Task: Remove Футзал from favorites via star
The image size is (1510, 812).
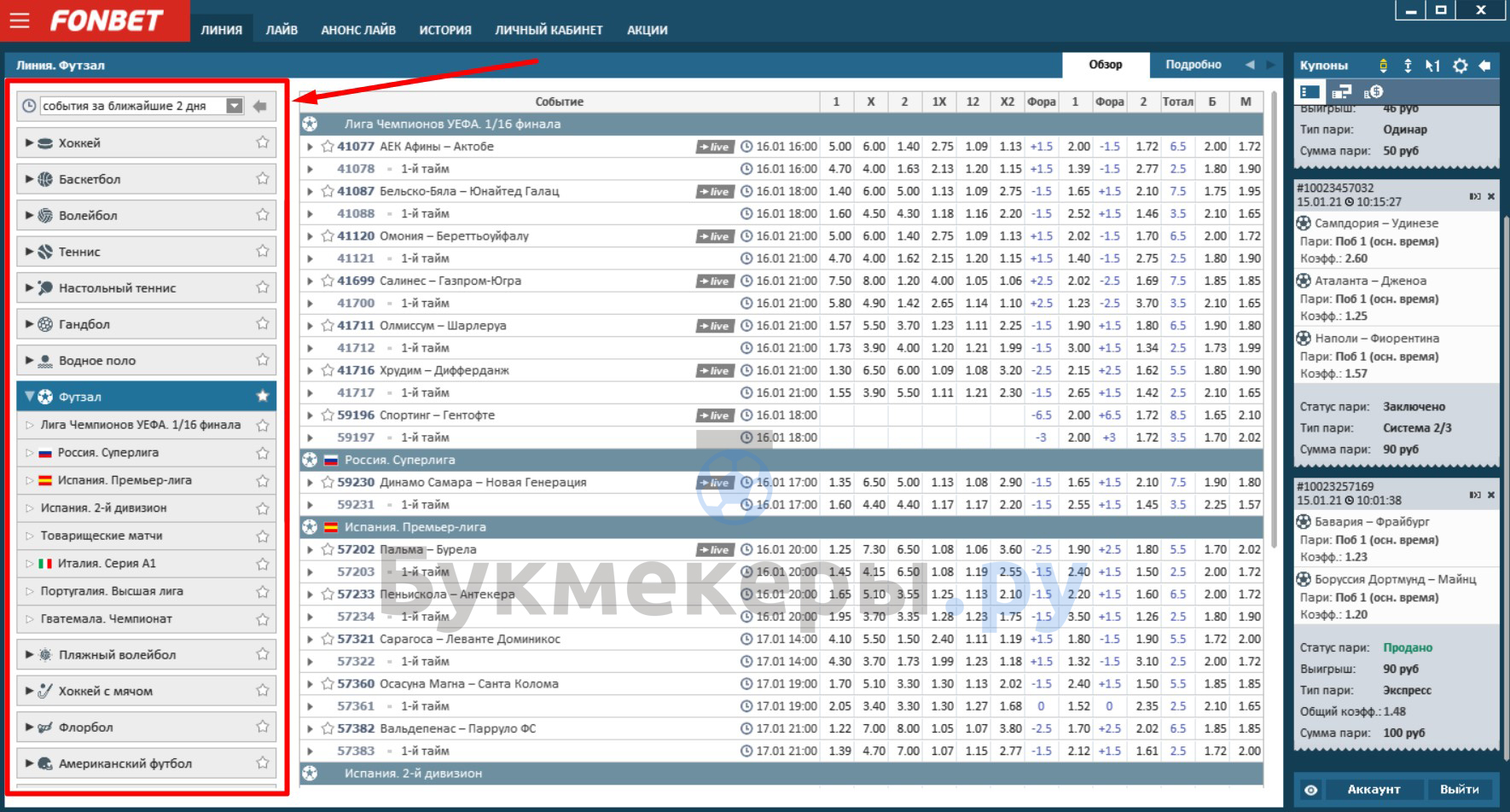Action: (x=263, y=396)
